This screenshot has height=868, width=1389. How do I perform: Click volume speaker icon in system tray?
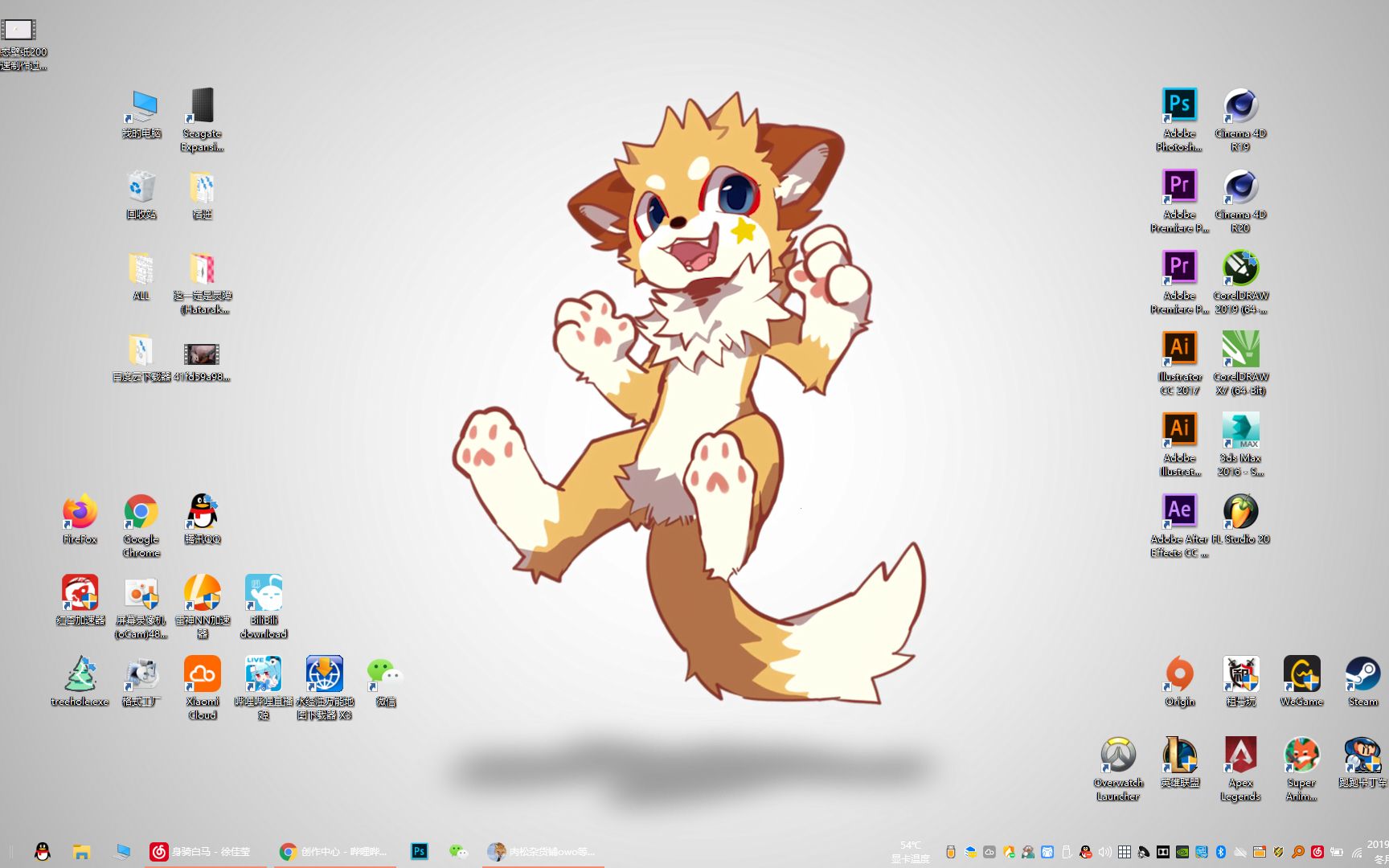(1105, 852)
